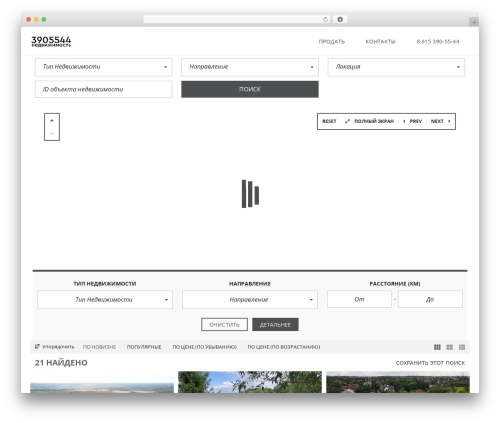This screenshot has height=423, width=500.
Task: Expand the lower Тип Недвижимости filter dropdown
Action: (x=105, y=300)
